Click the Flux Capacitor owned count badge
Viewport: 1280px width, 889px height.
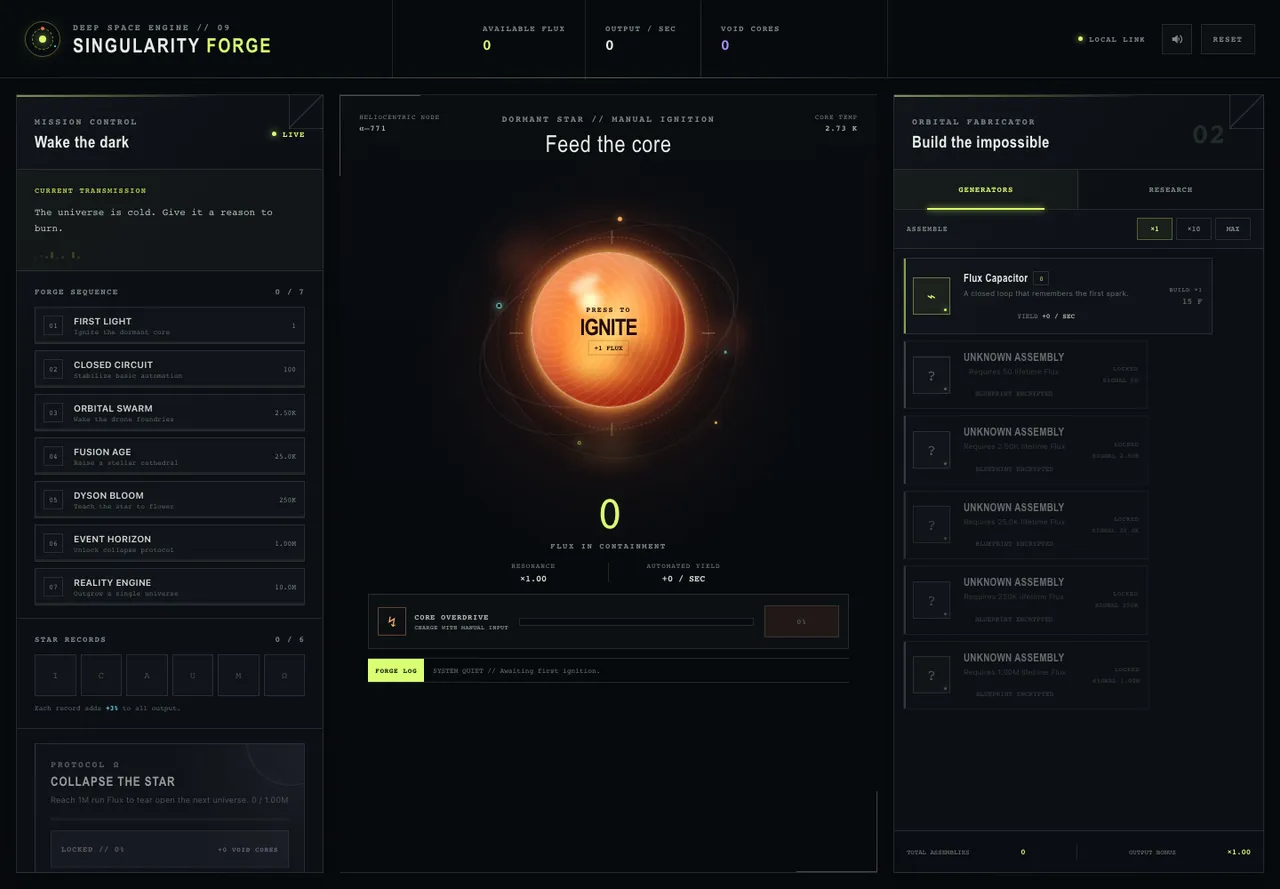pos(1041,278)
